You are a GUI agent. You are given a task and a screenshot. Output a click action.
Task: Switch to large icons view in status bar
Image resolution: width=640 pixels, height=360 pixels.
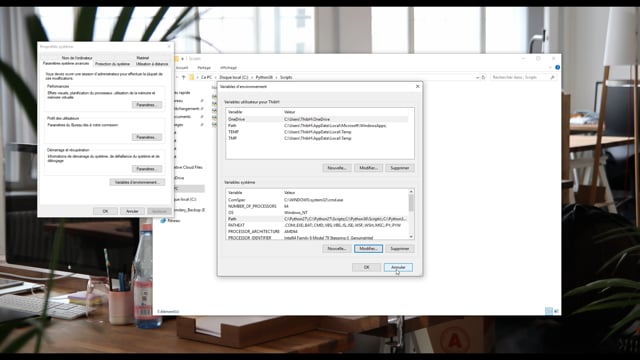click(x=556, y=311)
